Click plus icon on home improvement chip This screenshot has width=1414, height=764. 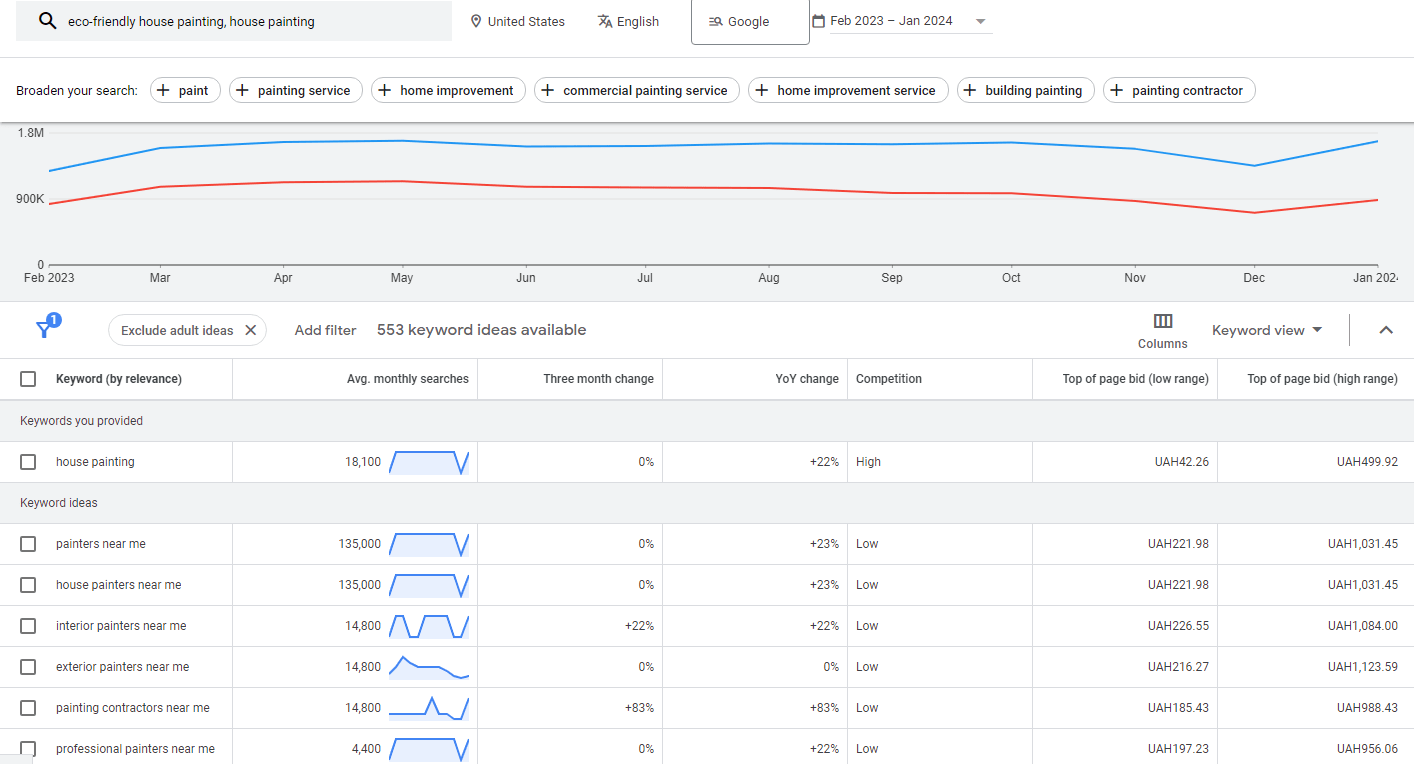[x=384, y=90]
